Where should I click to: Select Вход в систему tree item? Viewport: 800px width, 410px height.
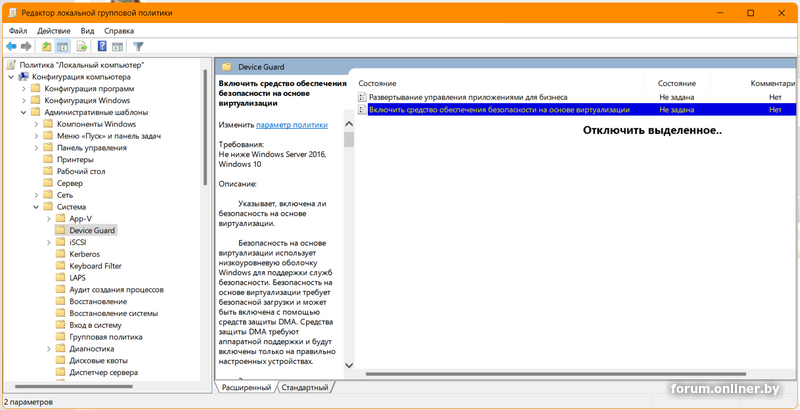click(x=95, y=325)
